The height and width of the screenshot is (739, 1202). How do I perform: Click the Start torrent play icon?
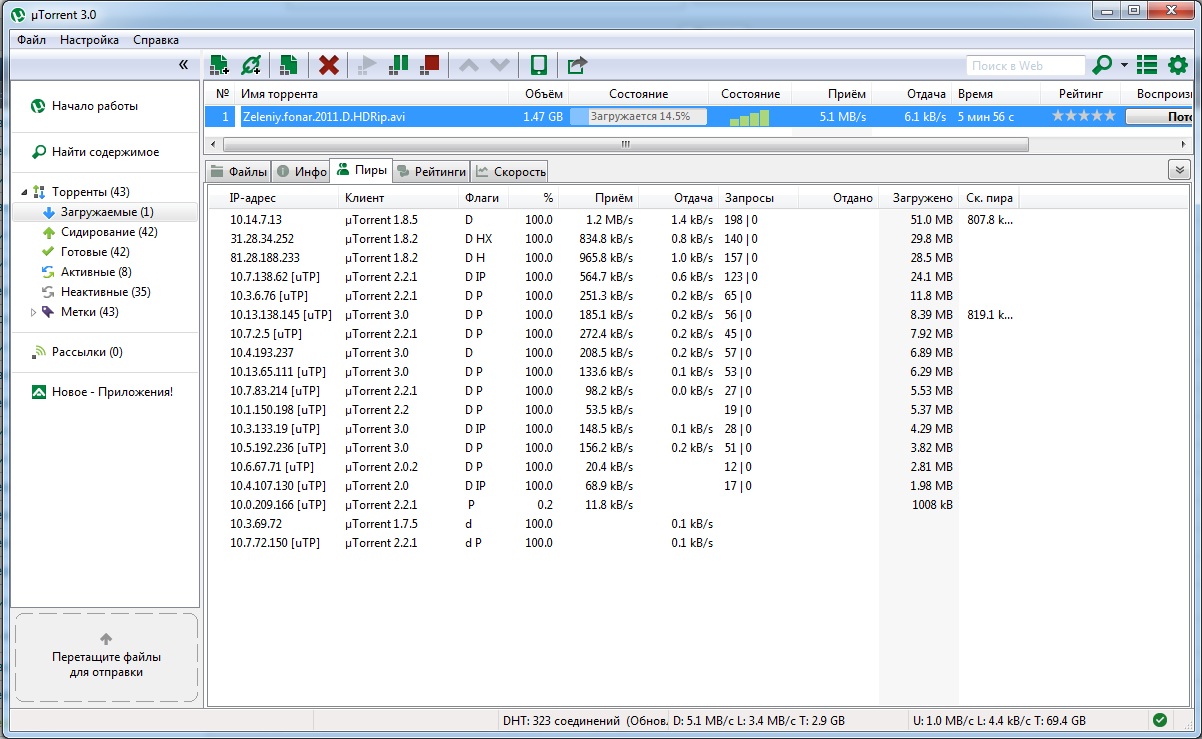click(x=367, y=65)
